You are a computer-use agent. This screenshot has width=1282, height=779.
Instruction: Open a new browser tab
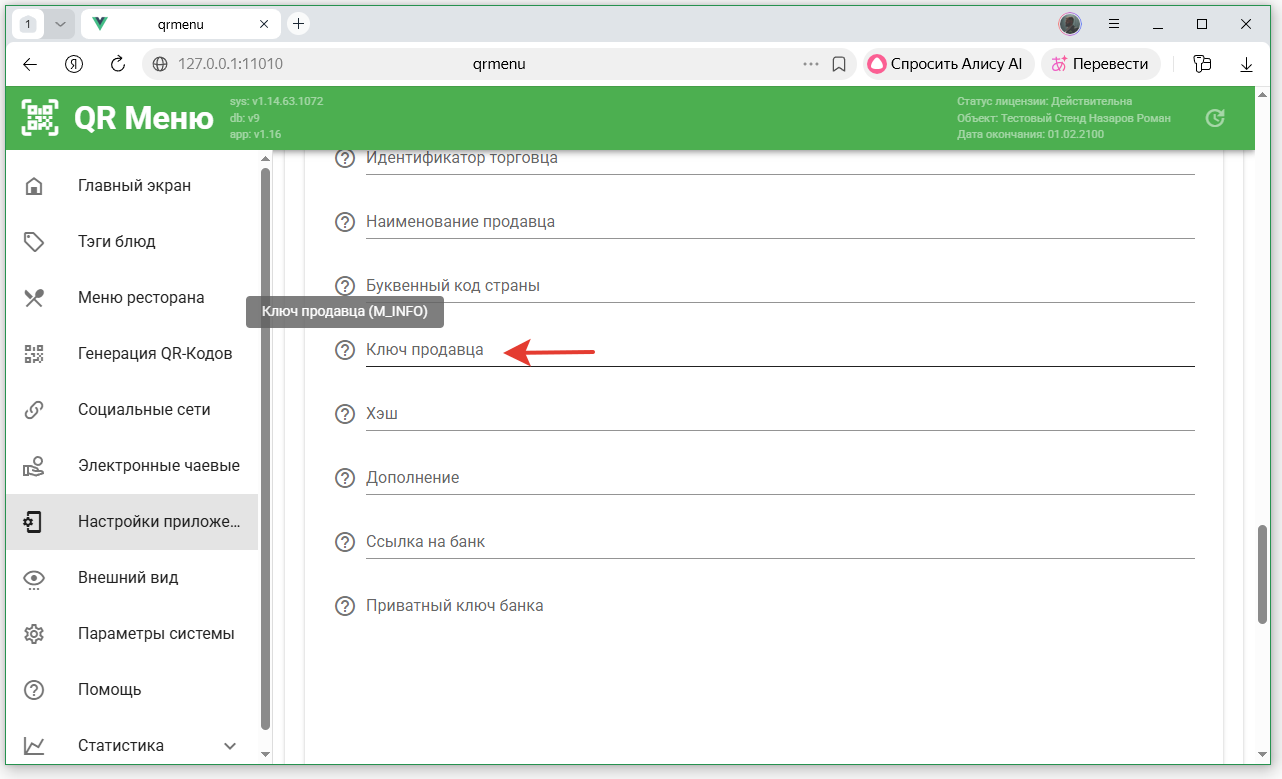(x=298, y=24)
